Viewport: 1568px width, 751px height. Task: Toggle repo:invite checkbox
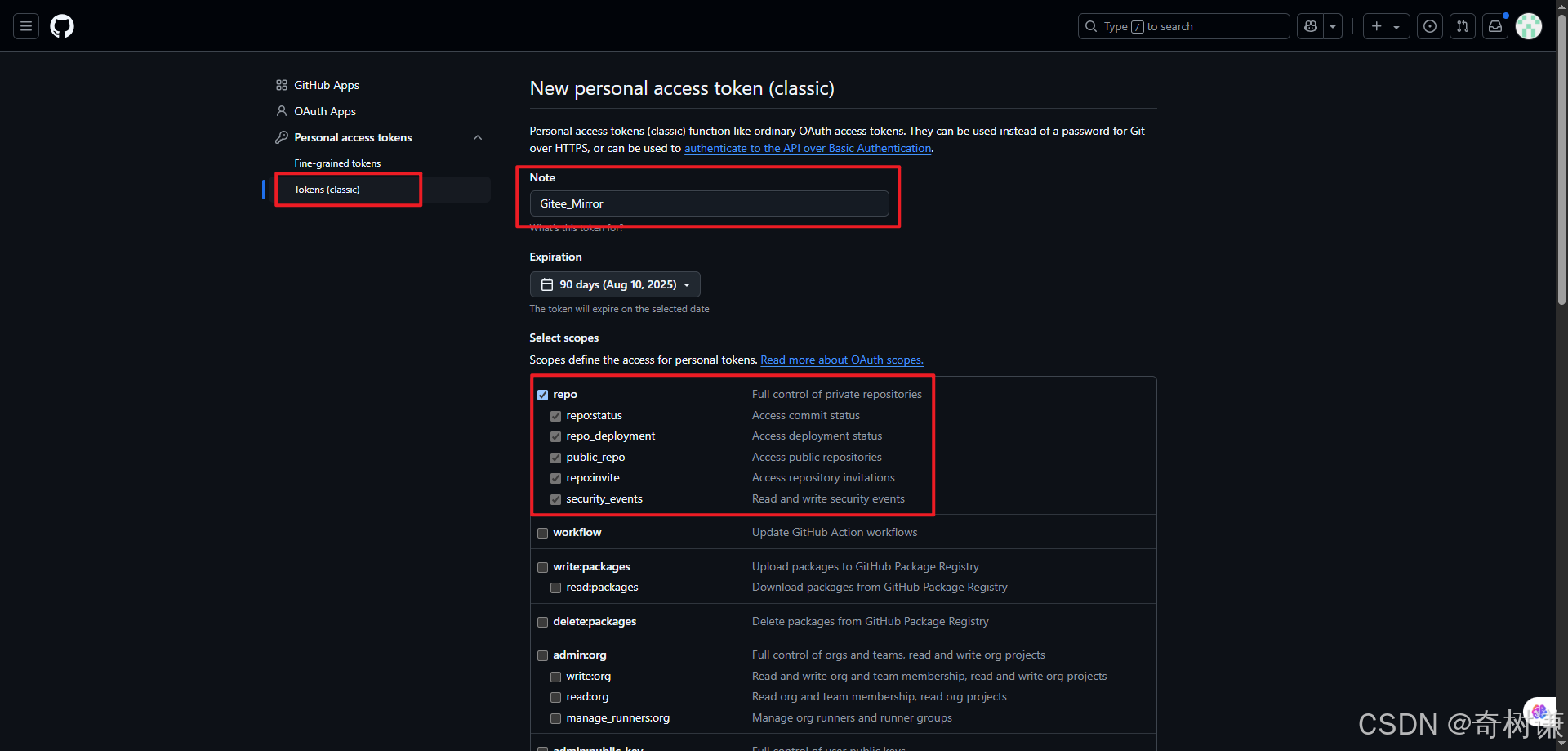pos(555,478)
